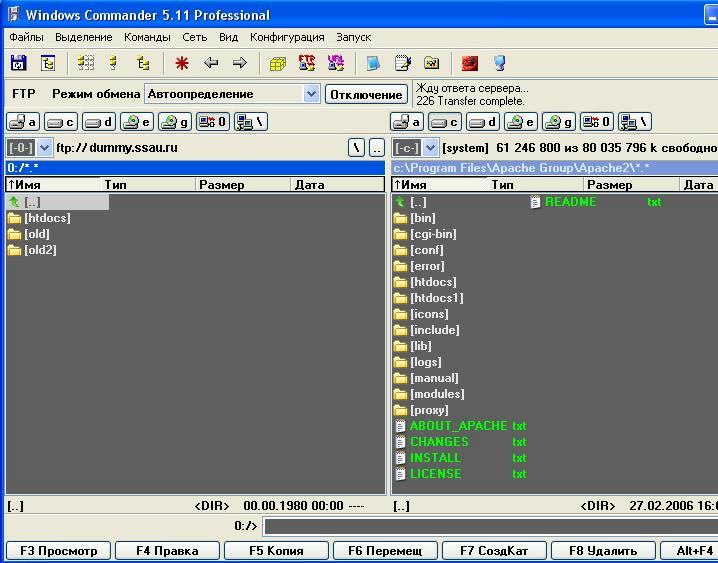This screenshot has width=718, height=563.
Task: Click the blue globe toolbar icon
Action: pyautogui.click(x=500, y=63)
